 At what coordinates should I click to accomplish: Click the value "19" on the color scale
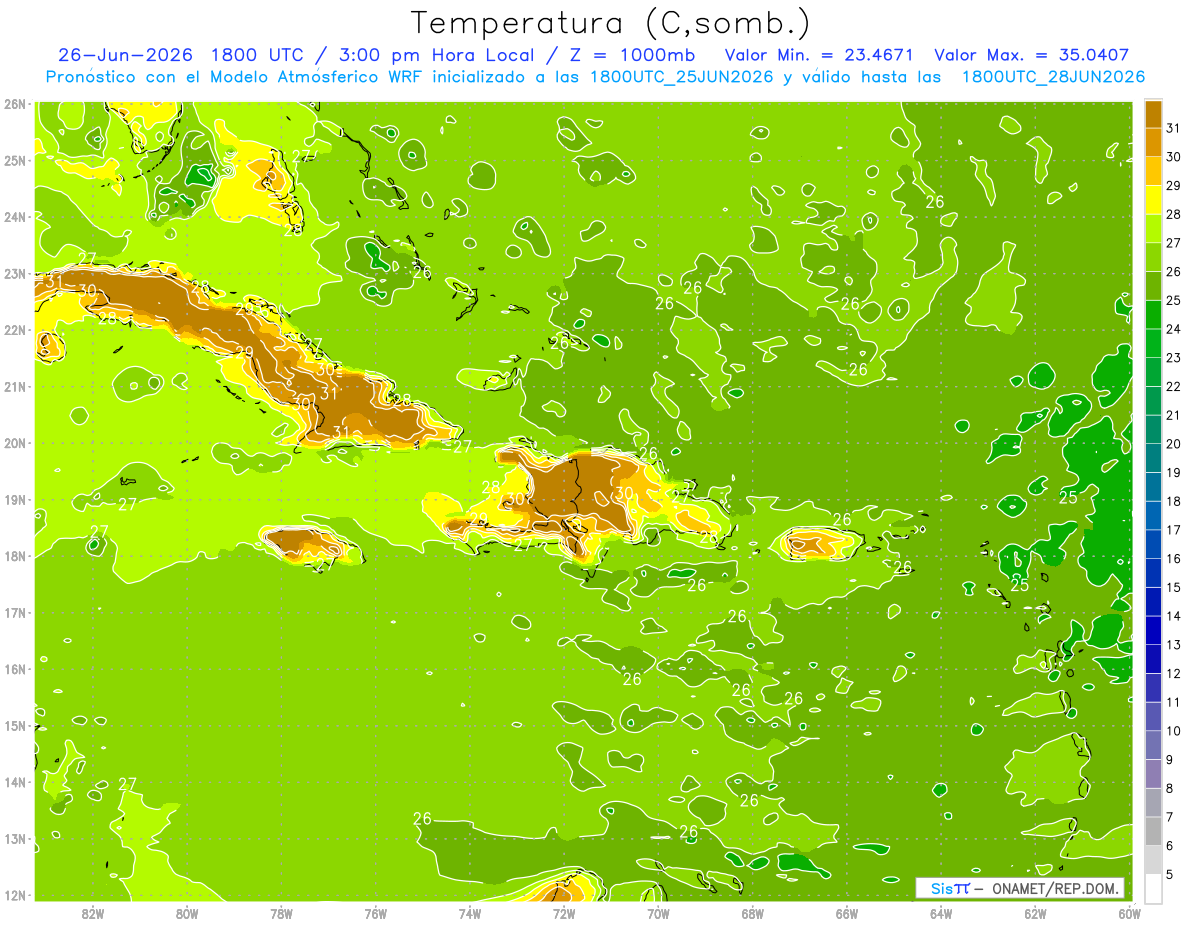[1174, 473]
